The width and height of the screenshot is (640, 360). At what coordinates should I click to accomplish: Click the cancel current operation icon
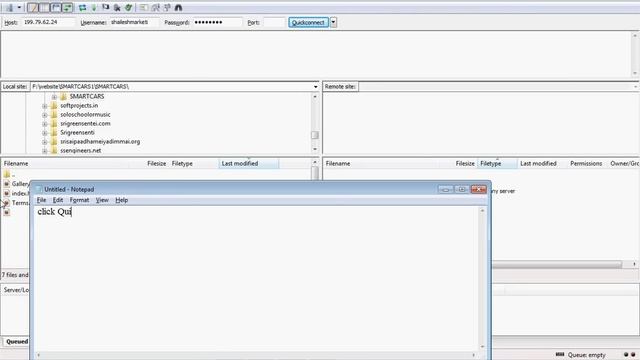[105, 8]
